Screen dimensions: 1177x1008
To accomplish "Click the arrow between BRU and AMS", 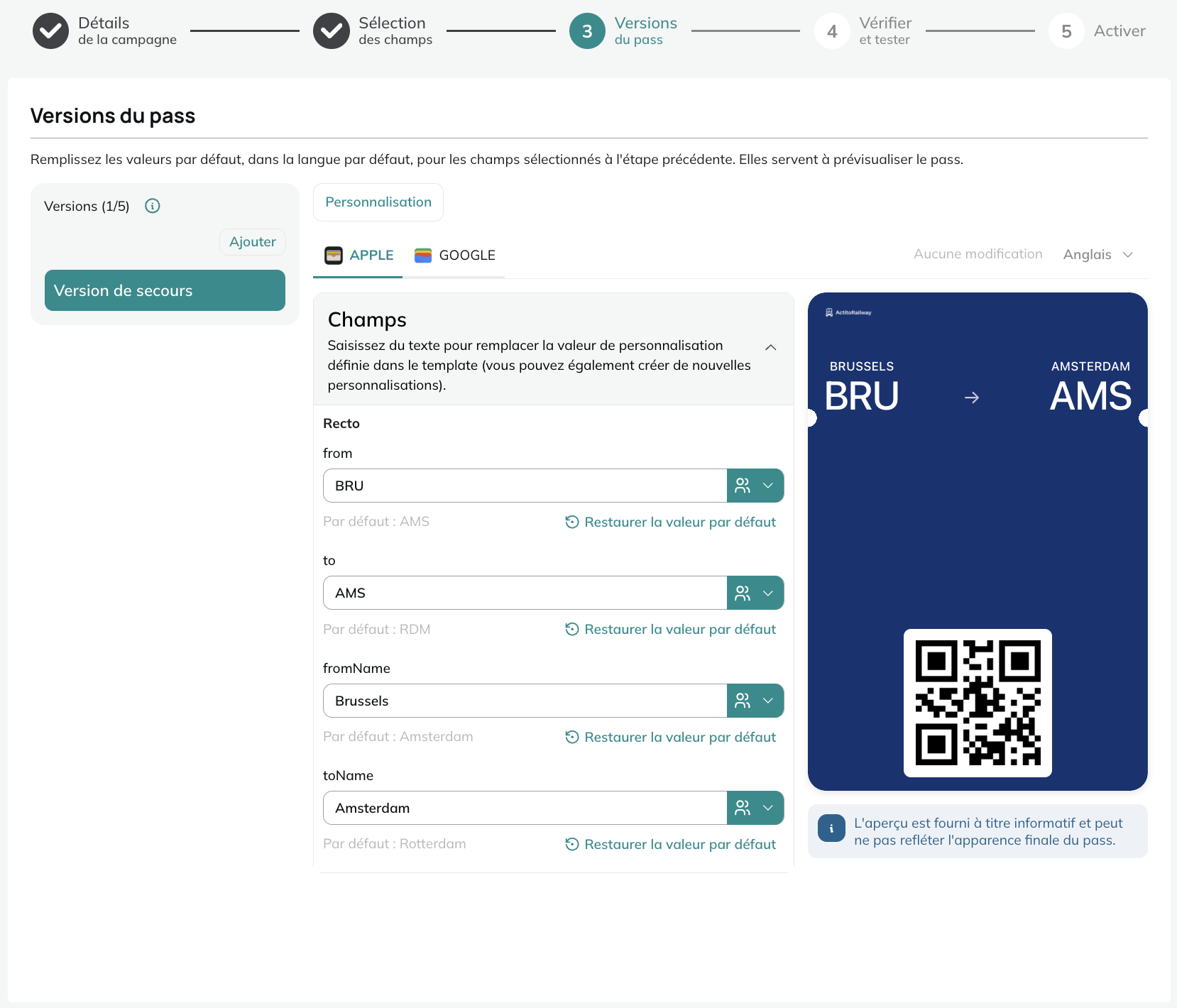I will [x=972, y=398].
